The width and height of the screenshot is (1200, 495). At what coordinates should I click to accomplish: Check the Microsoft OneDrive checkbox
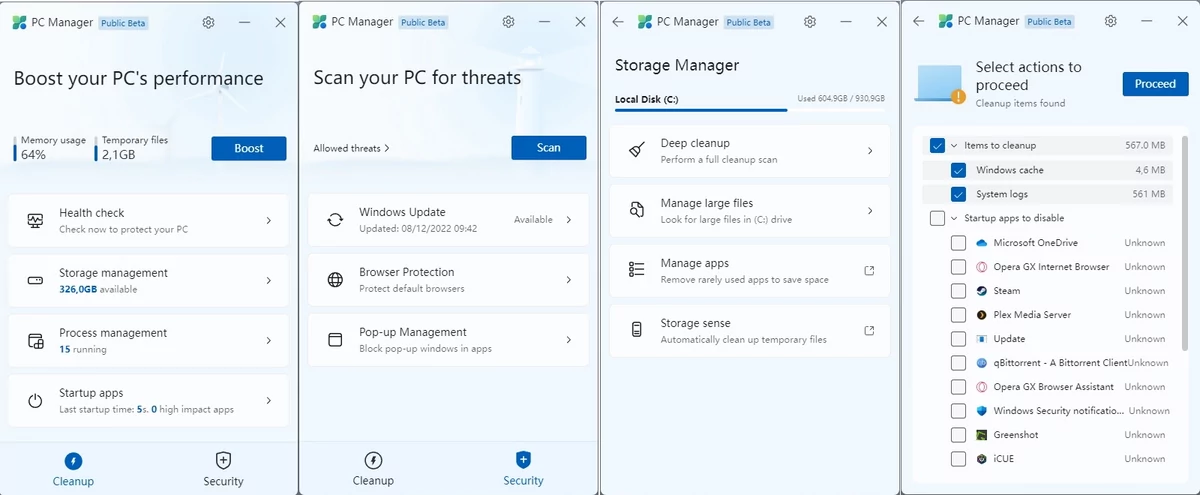(x=958, y=243)
